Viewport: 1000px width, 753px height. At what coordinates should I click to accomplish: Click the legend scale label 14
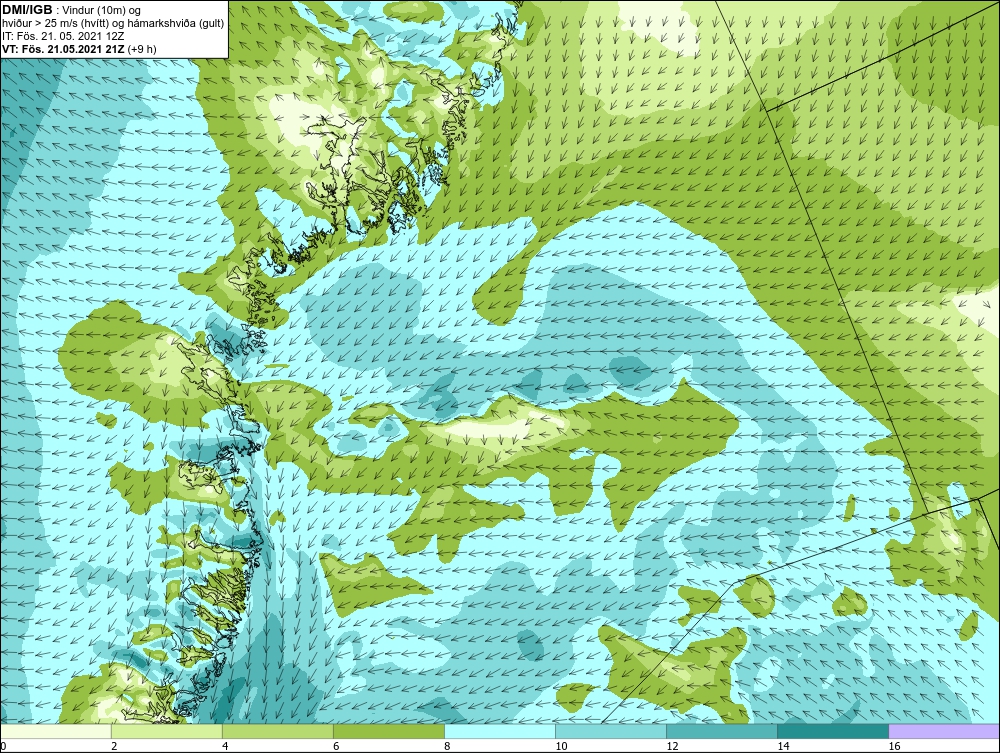783,746
